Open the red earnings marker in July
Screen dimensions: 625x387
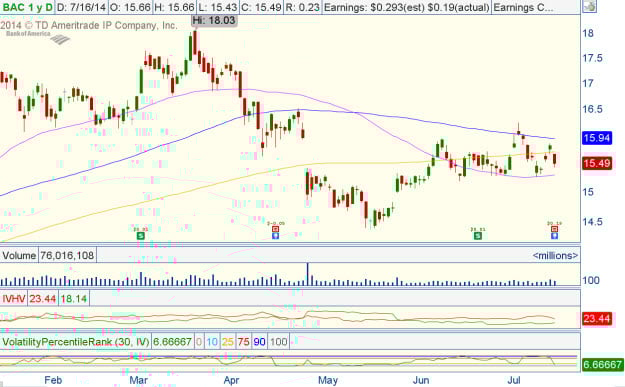pos(554,229)
